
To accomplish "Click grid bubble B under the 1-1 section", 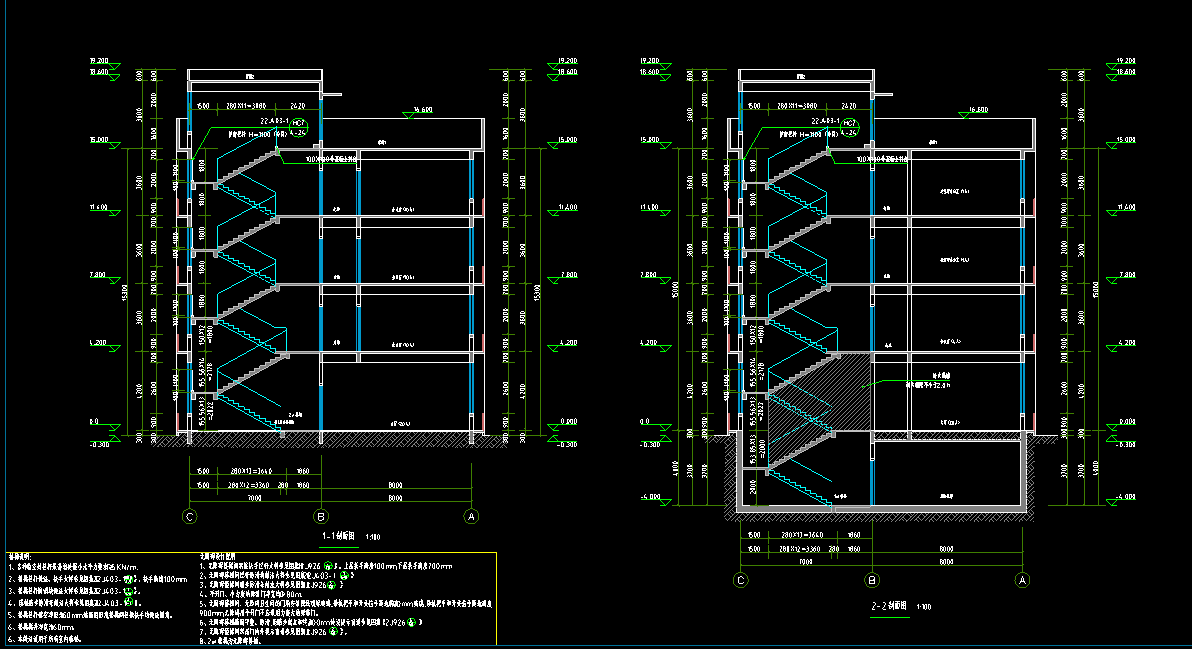I will [x=321, y=516].
